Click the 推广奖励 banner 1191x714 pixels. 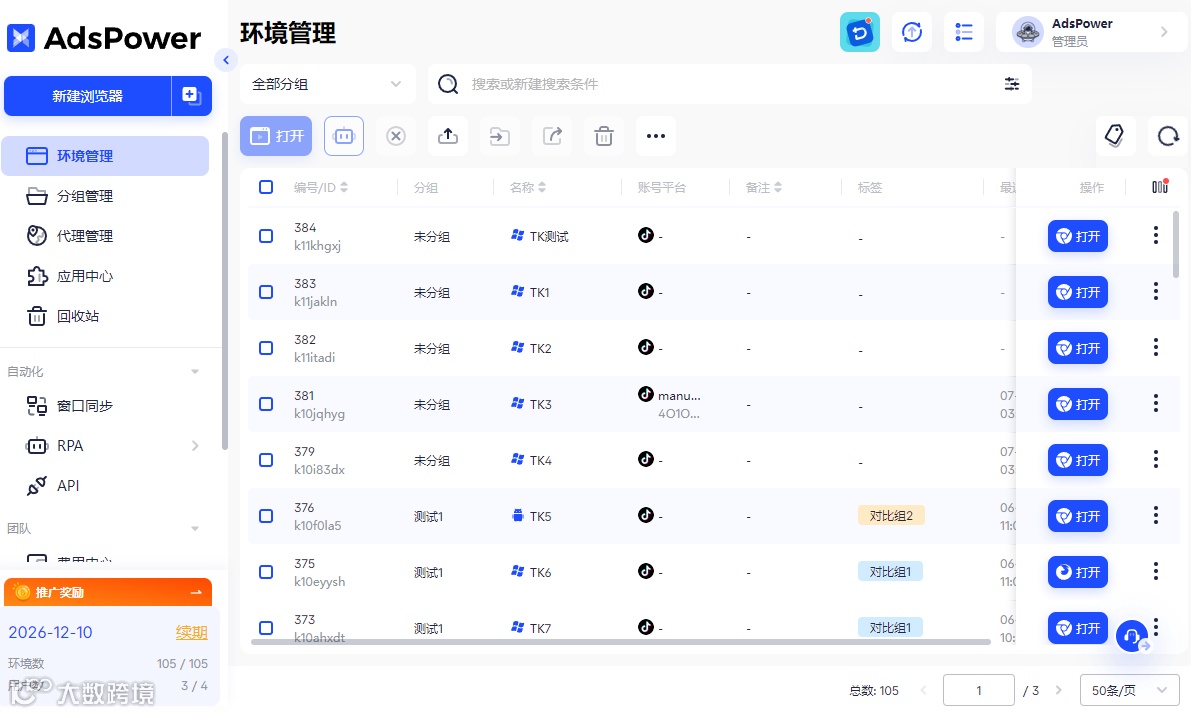[x=108, y=592]
